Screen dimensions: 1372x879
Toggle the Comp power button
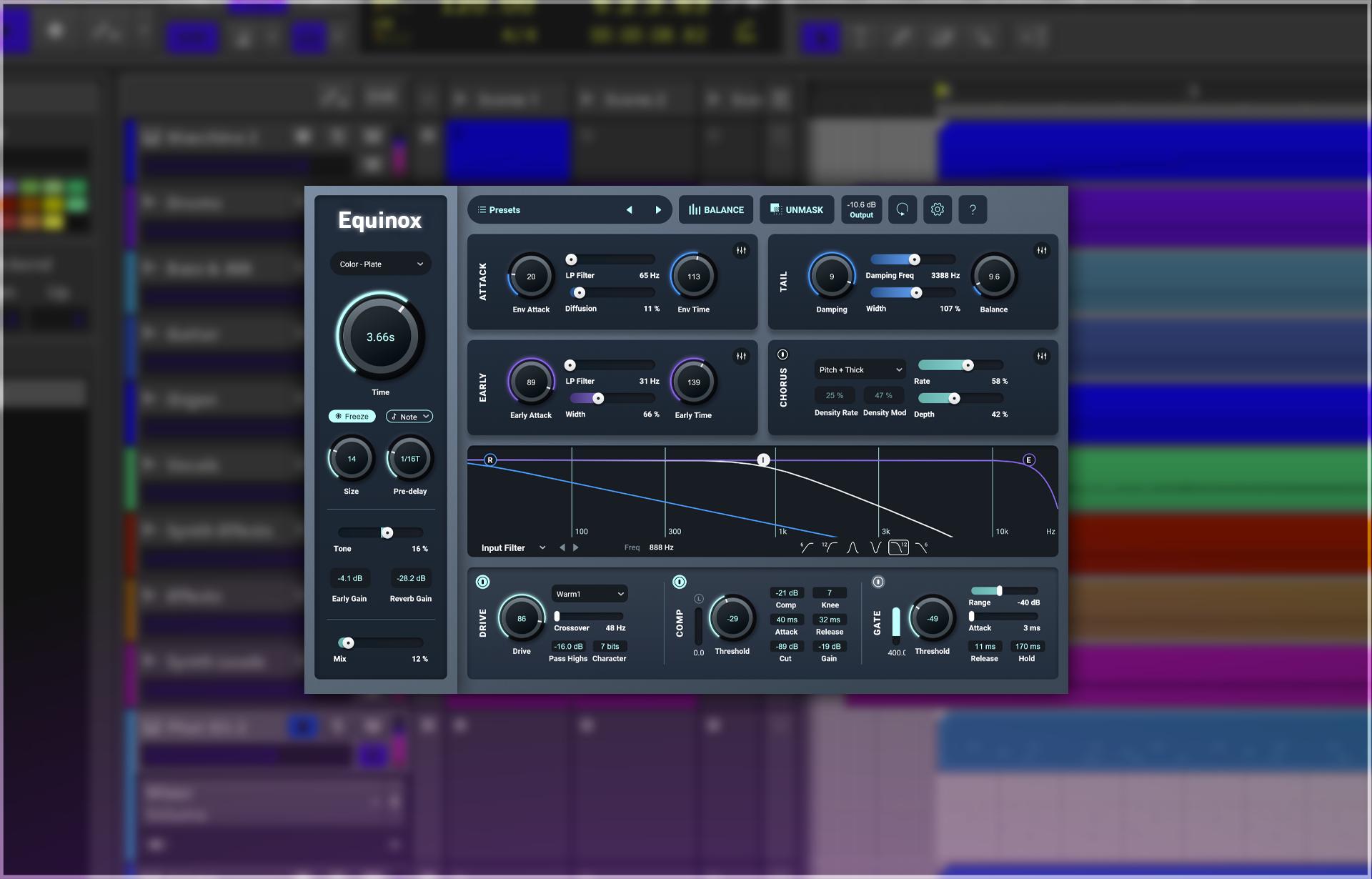[x=679, y=582]
